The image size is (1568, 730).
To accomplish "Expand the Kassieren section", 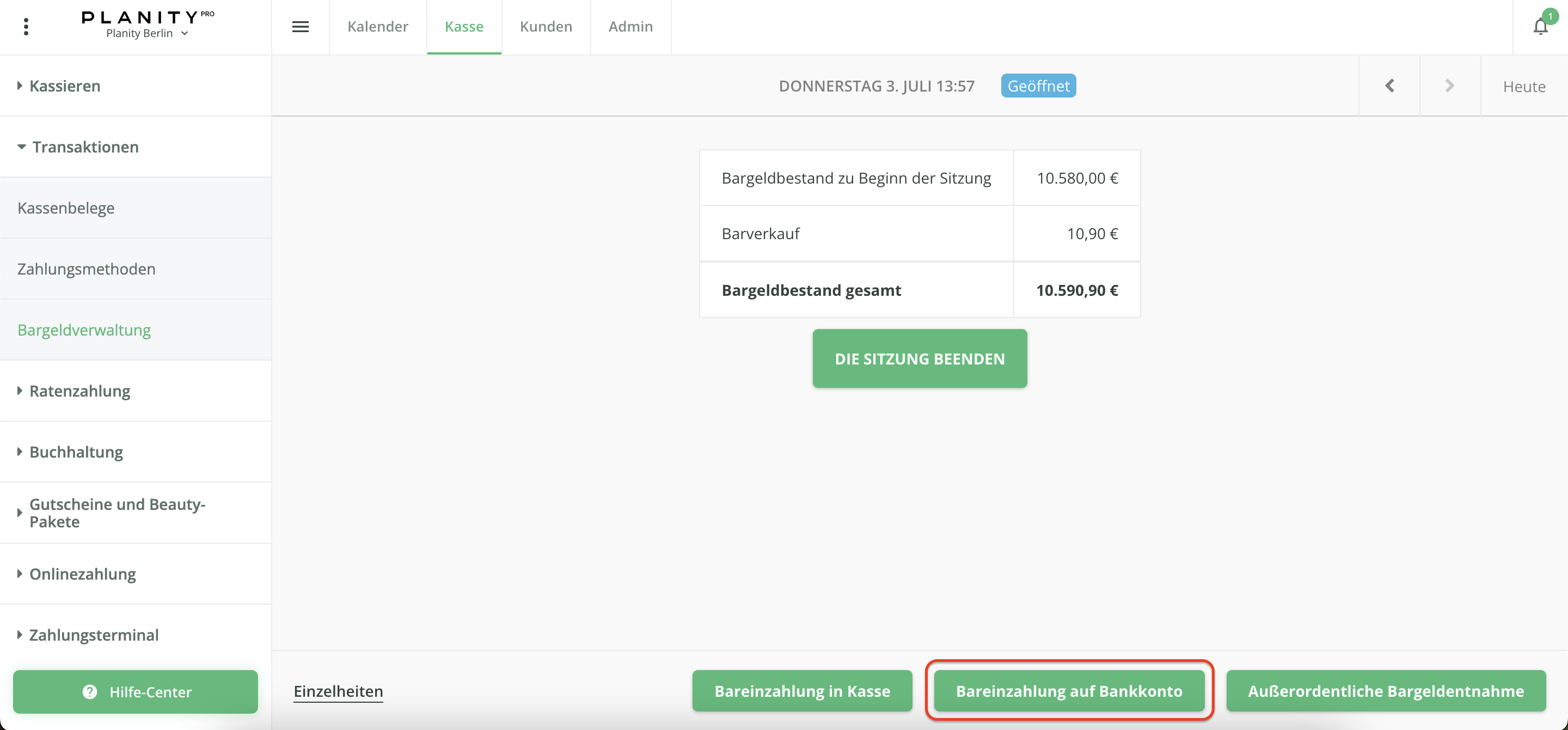I will (x=65, y=86).
